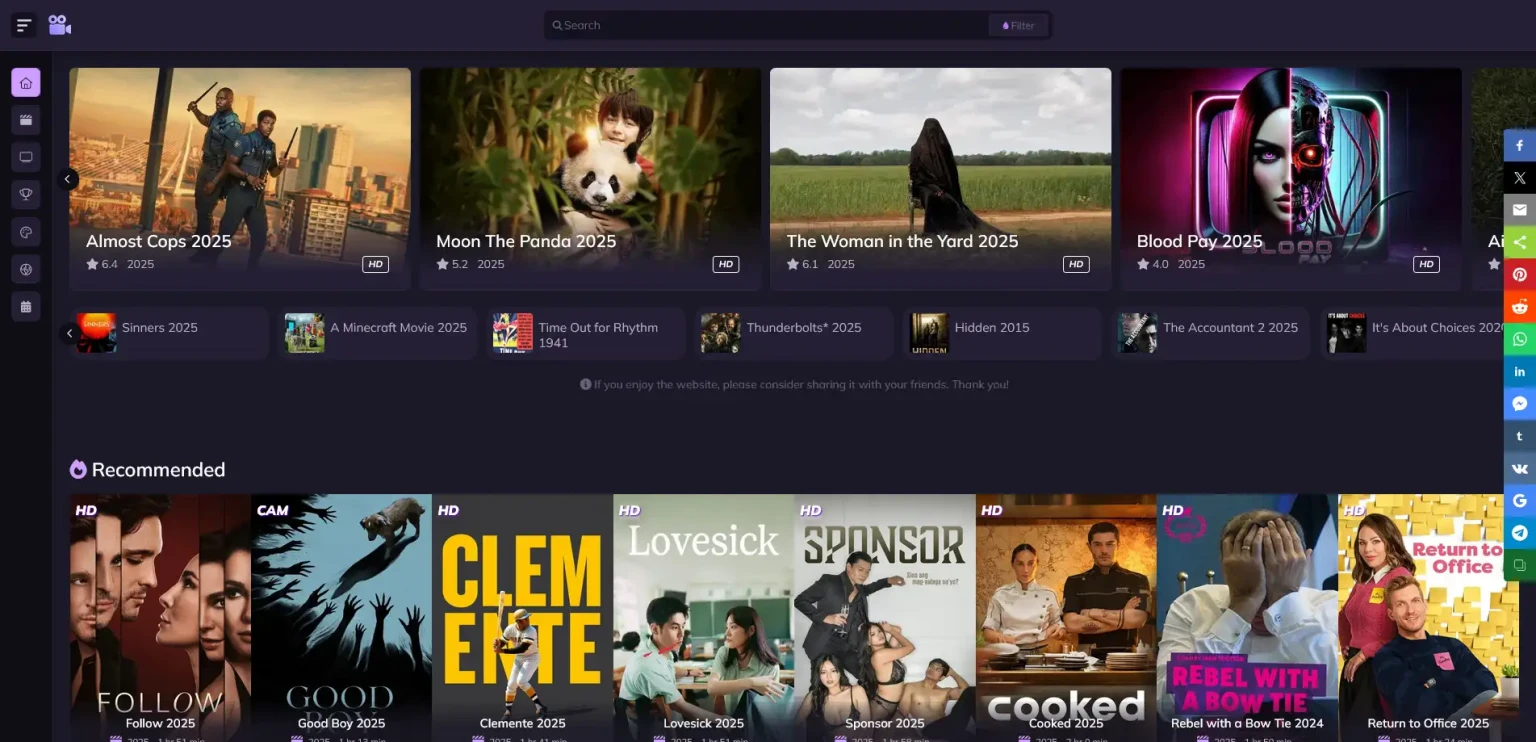Click the sharing request notice text
Screen dimensions: 1536x742
pyautogui.click(x=794, y=384)
